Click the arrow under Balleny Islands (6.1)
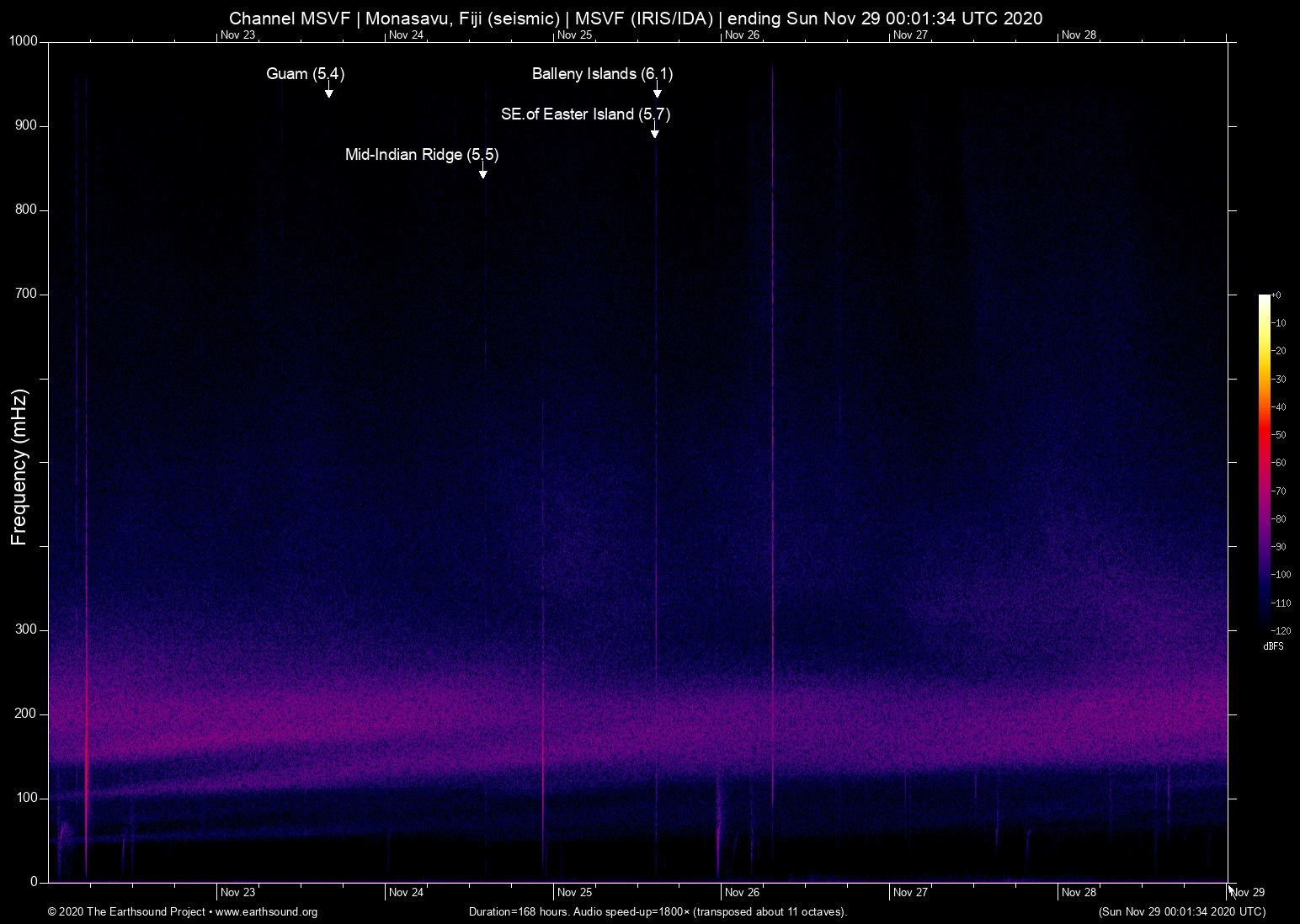This screenshot has width=1300, height=924. pos(657,93)
